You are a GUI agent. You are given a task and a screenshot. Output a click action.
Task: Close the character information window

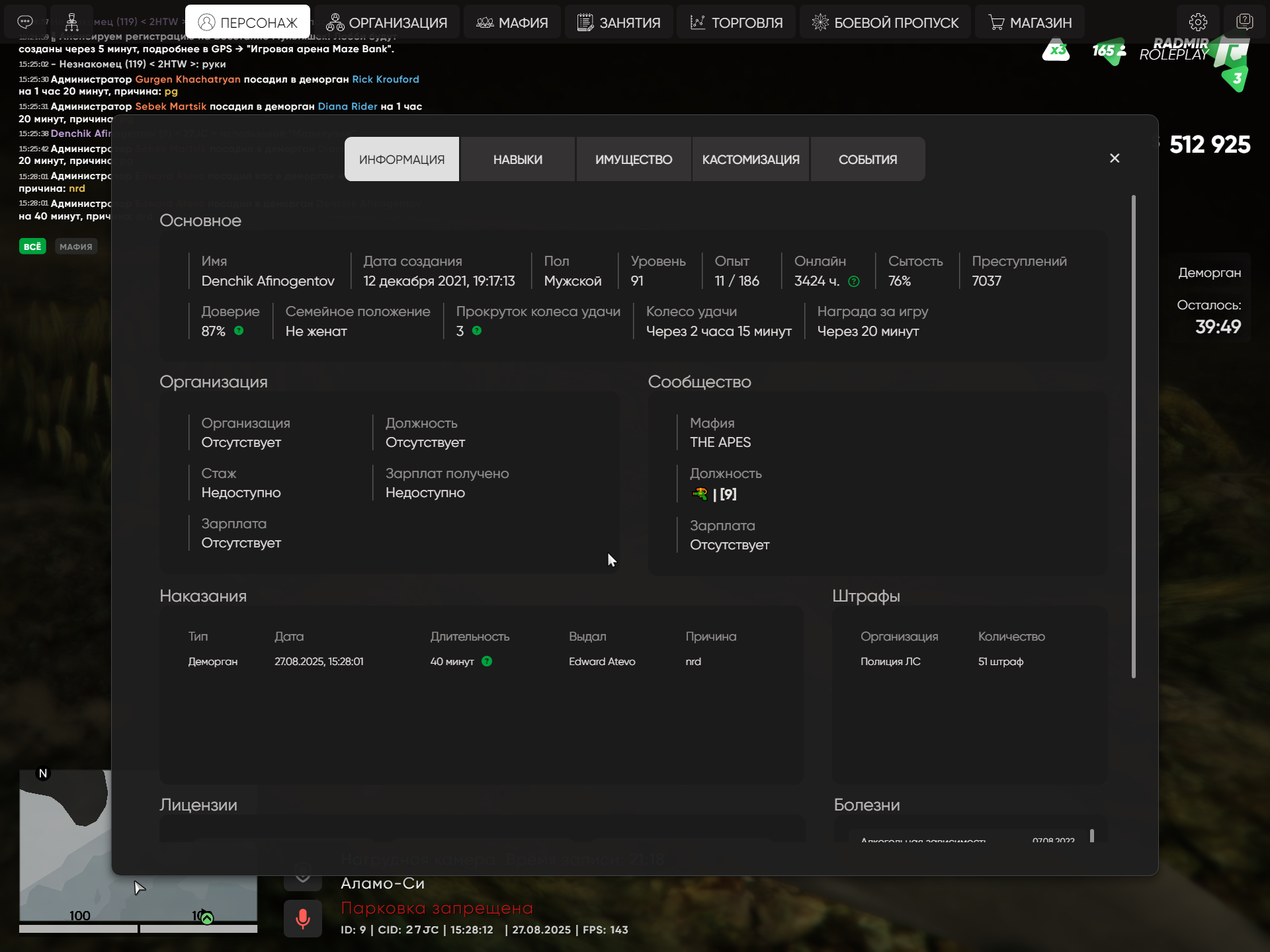coord(1115,158)
